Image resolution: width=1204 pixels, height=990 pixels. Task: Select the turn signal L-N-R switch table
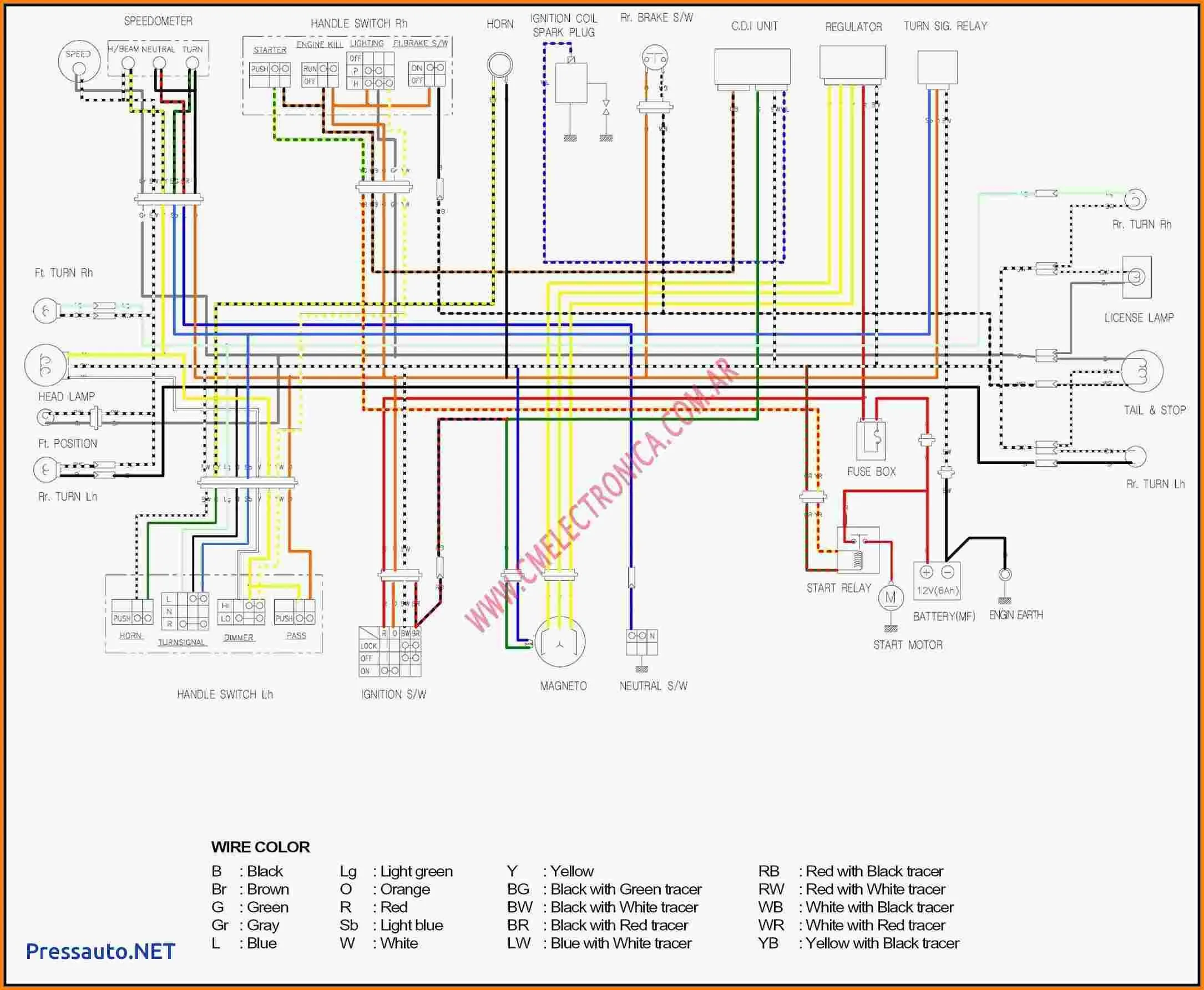coord(185,610)
